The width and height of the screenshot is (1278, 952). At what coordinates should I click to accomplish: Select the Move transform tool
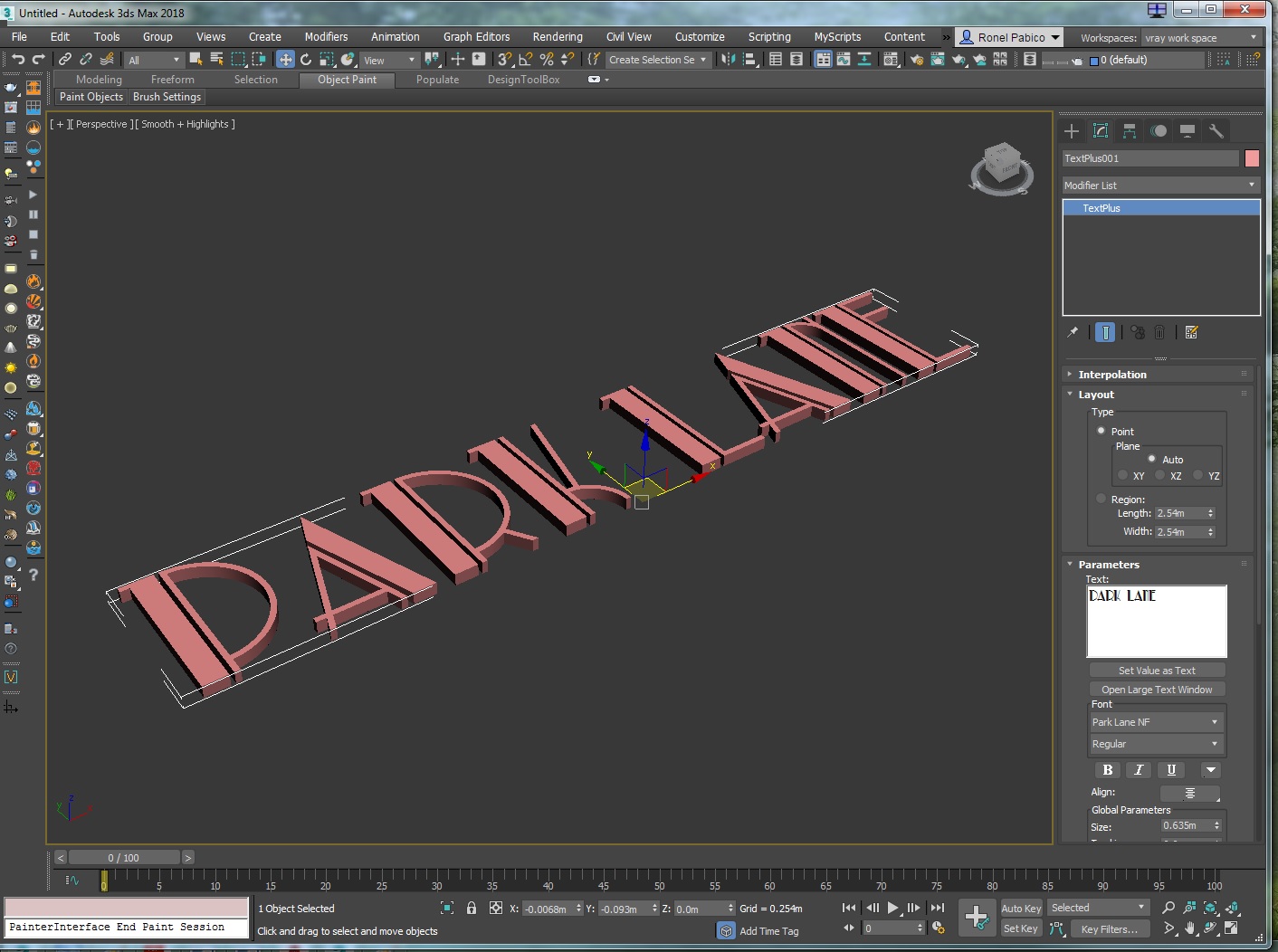(285, 60)
